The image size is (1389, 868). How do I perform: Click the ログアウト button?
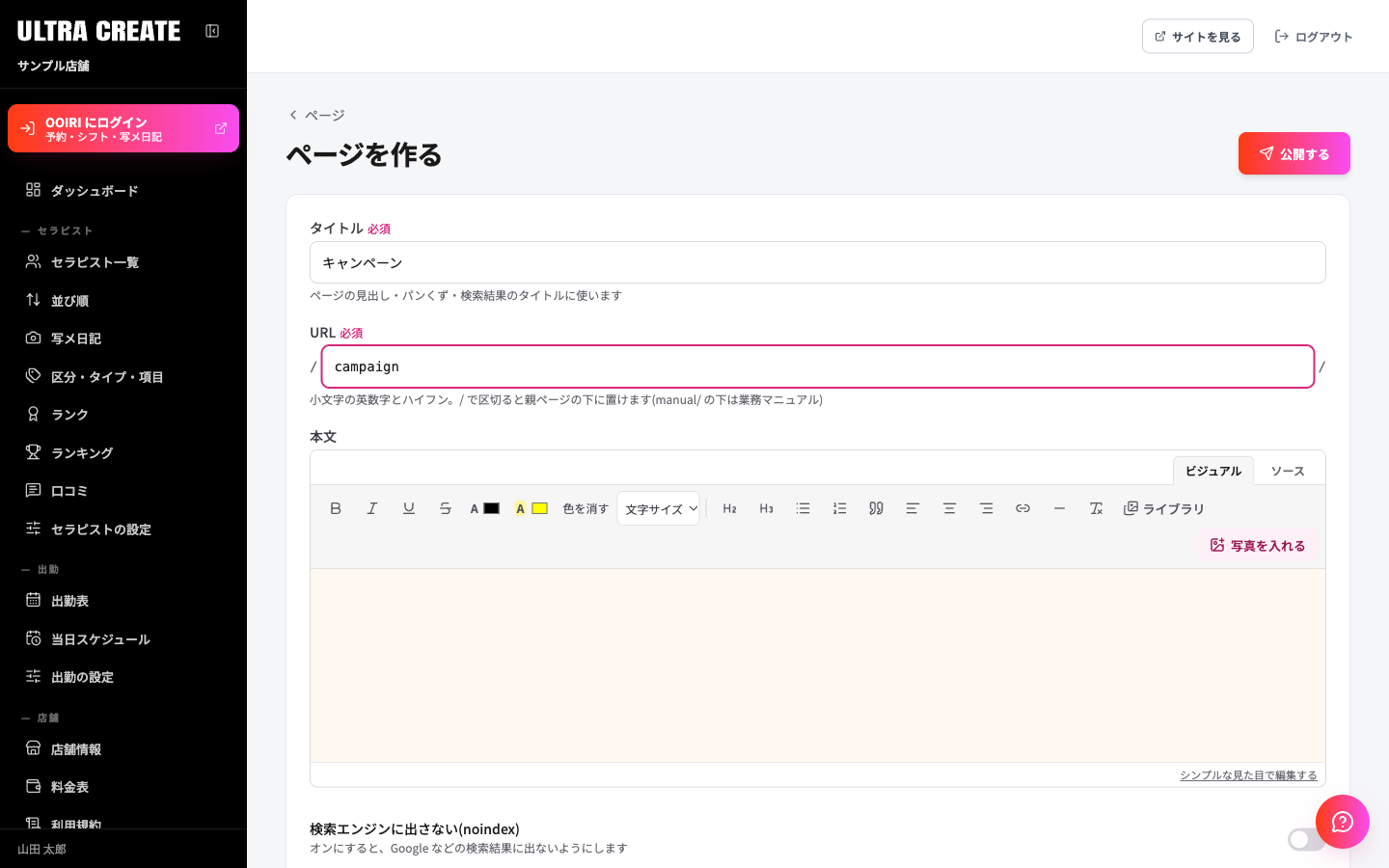coord(1314,37)
